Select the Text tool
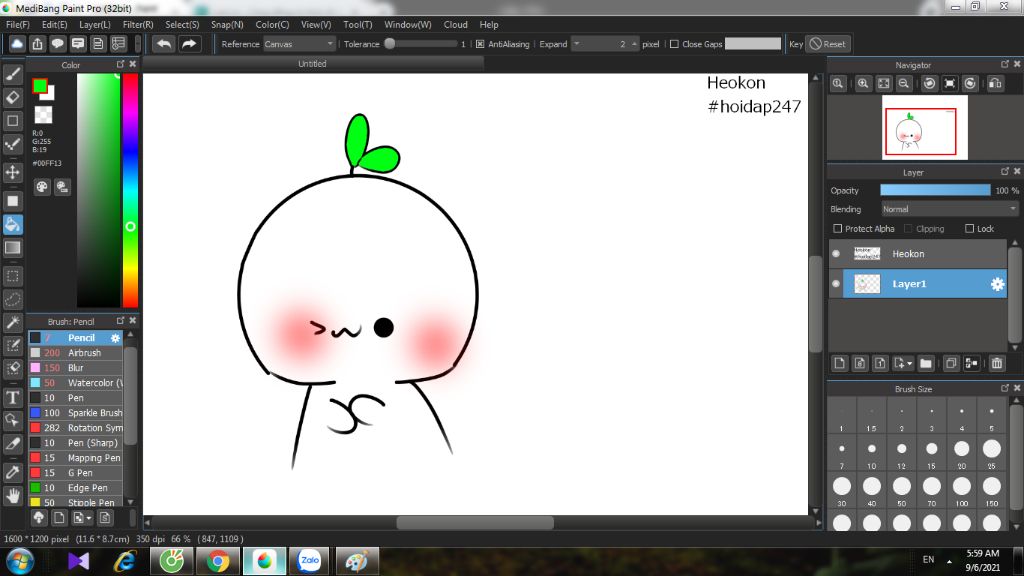This screenshot has width=1024, height=576. tap(12, 397)
